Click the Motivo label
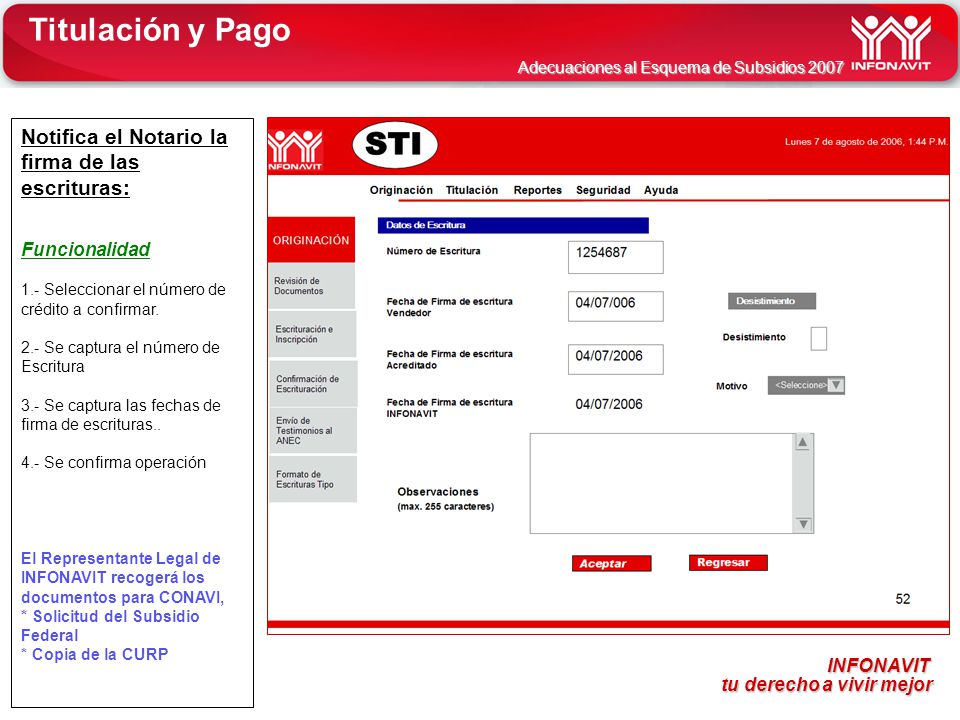960x720 pixels. point(732,386)
